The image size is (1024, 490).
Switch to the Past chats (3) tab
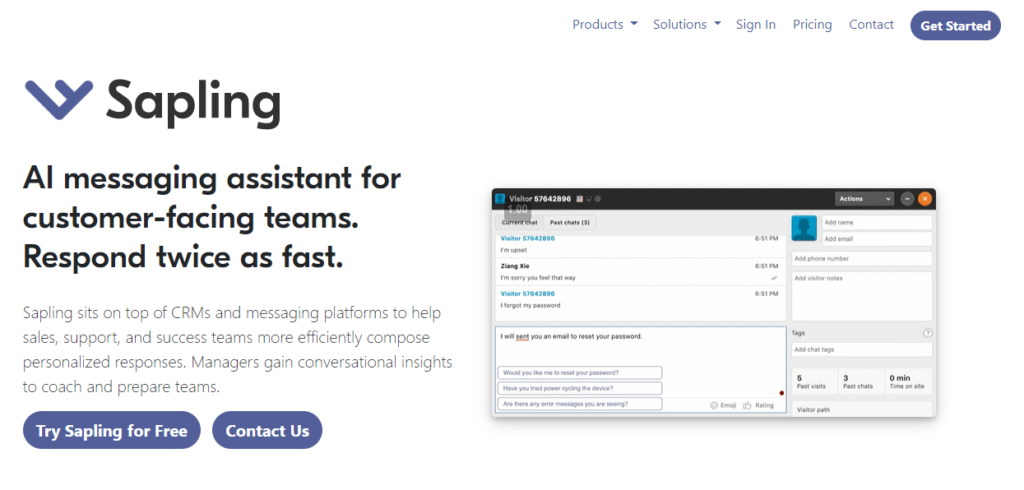569,223
